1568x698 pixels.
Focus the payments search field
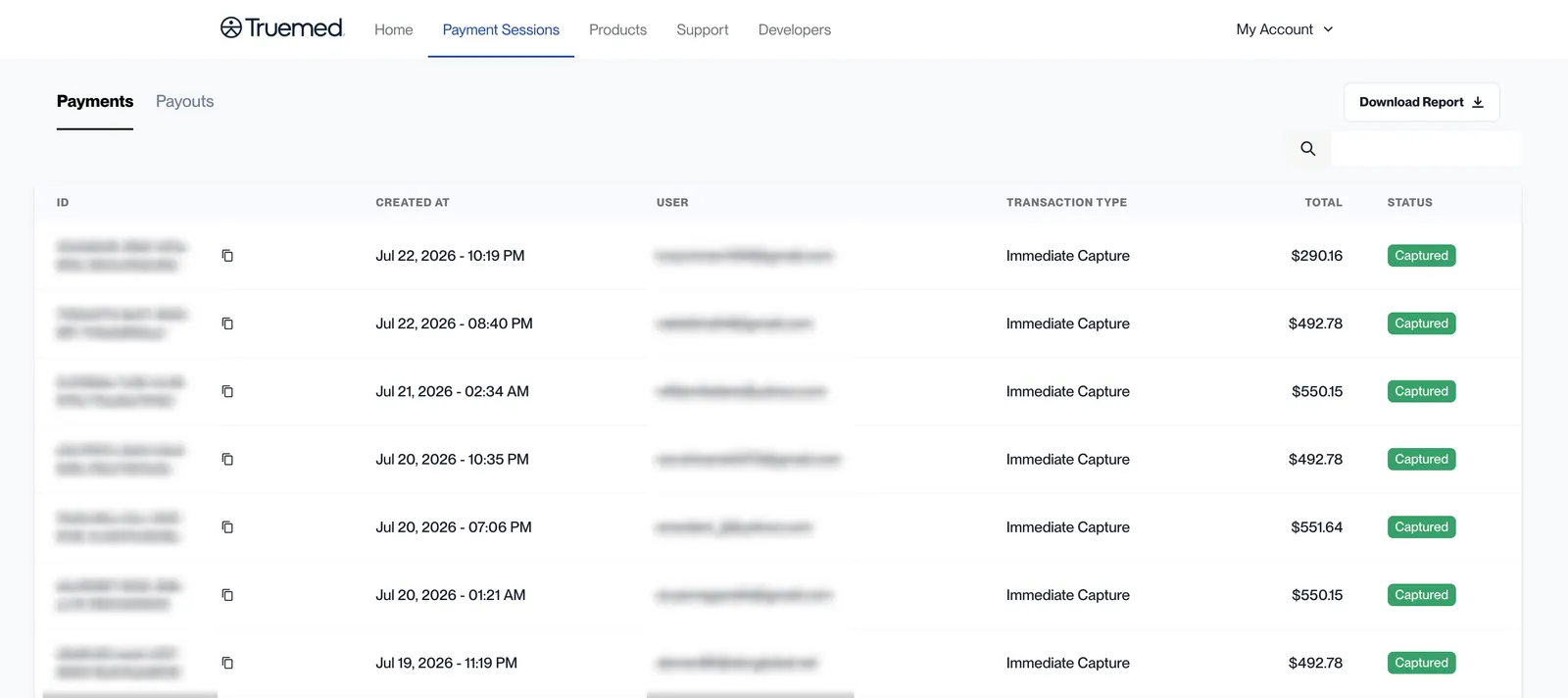point(1426,149)
